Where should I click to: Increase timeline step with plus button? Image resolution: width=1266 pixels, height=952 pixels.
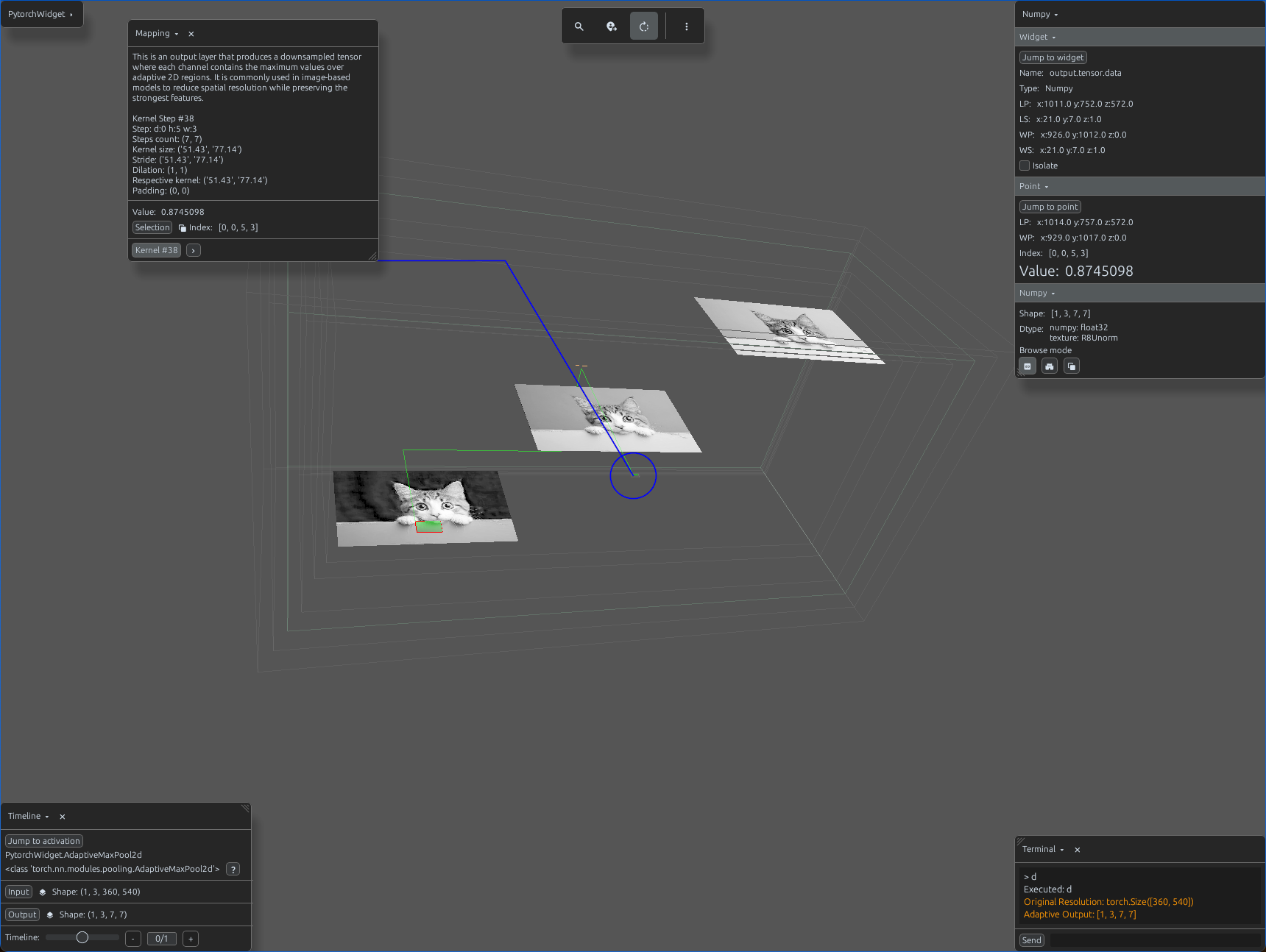191,939
